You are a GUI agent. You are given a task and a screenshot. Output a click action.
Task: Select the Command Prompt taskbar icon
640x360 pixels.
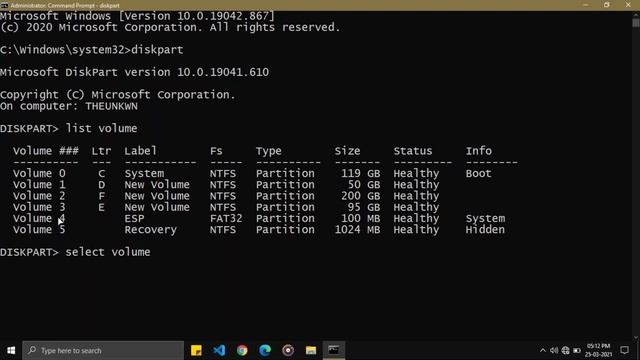pyautogui.click(x=334, y=350)
